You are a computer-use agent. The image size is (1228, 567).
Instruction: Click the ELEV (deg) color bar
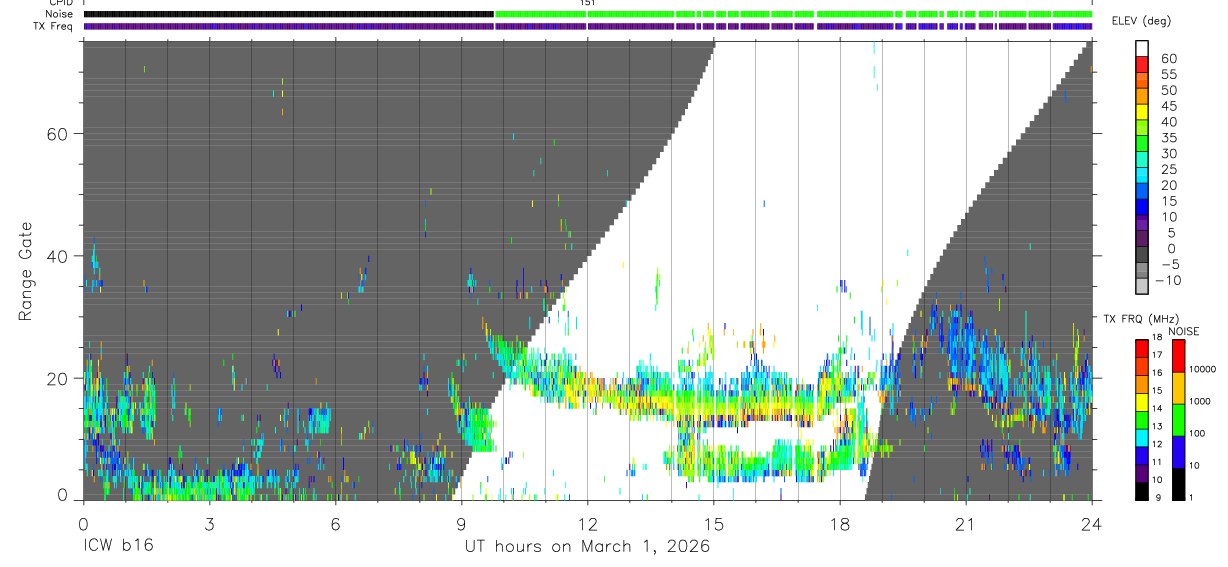[1144, 169]
